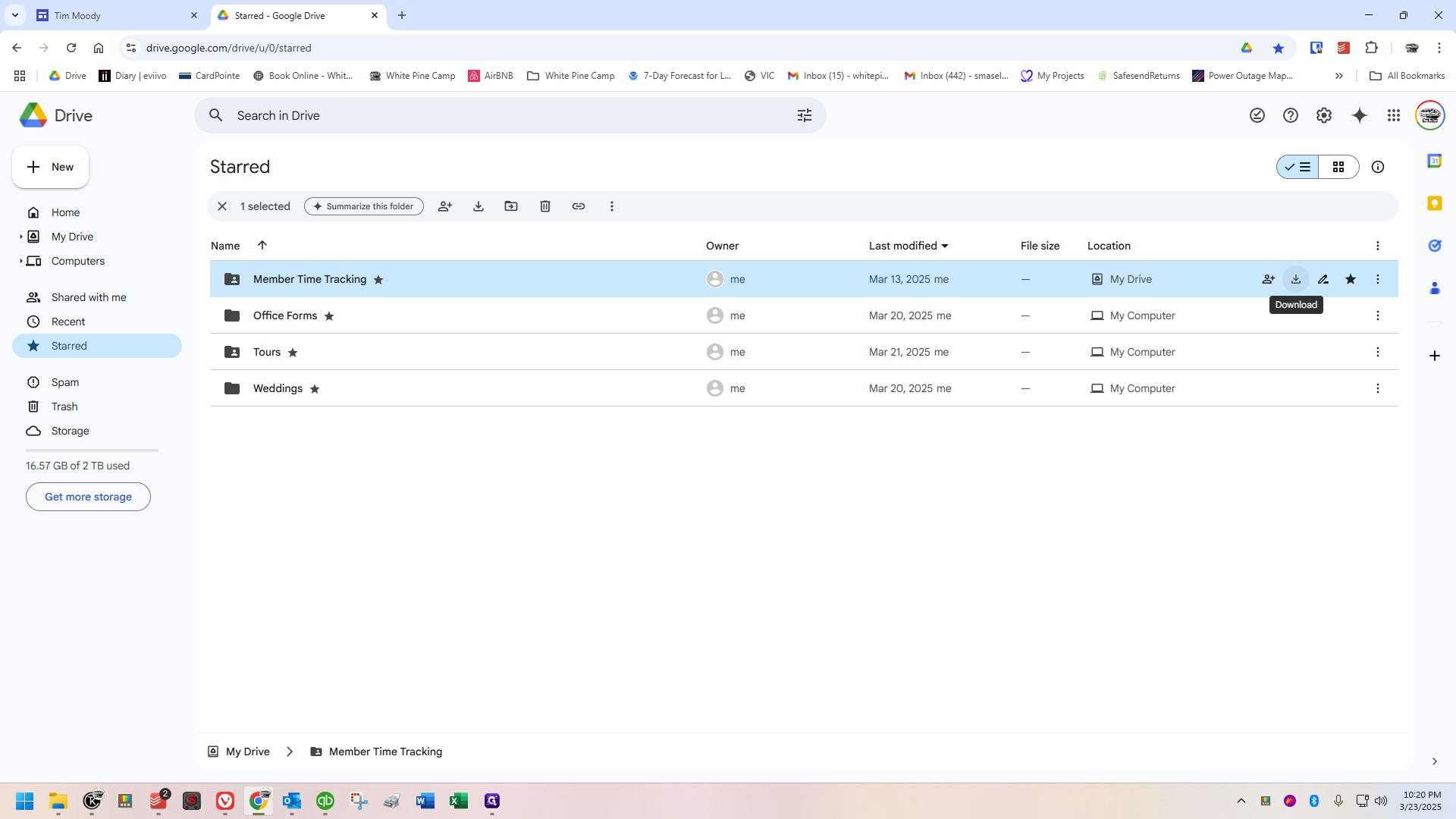The image size is (1456, 819).
Task: Open advanced search filter options
Action: coord(805,115)
